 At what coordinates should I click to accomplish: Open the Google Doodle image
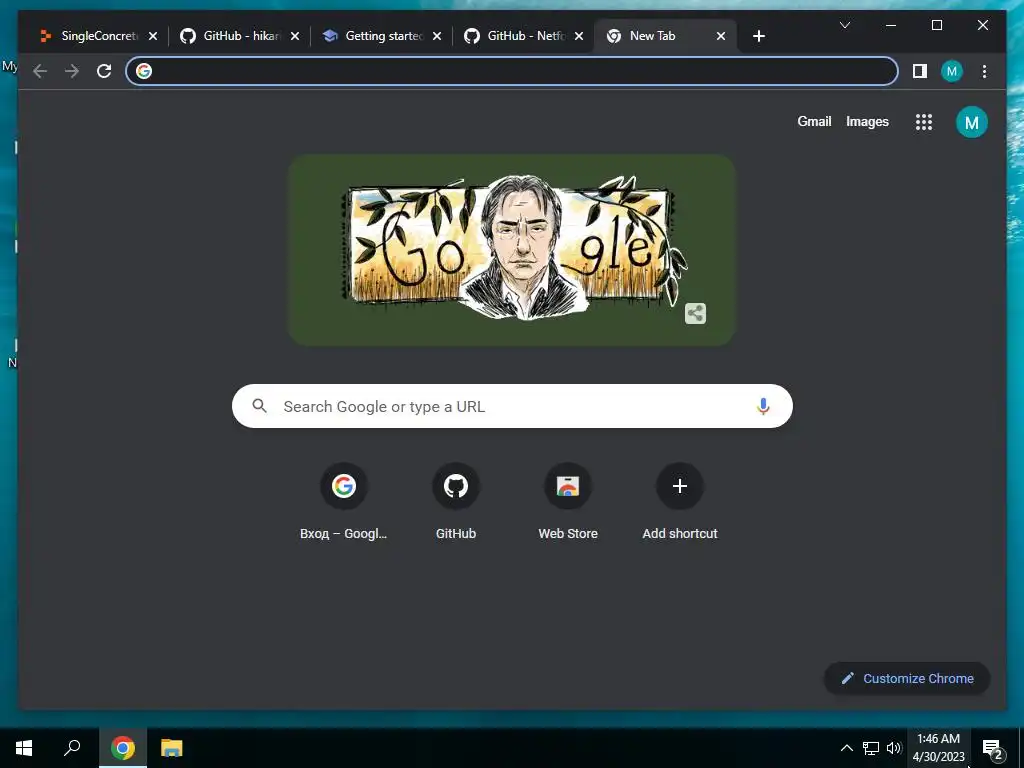coord(512,250)
